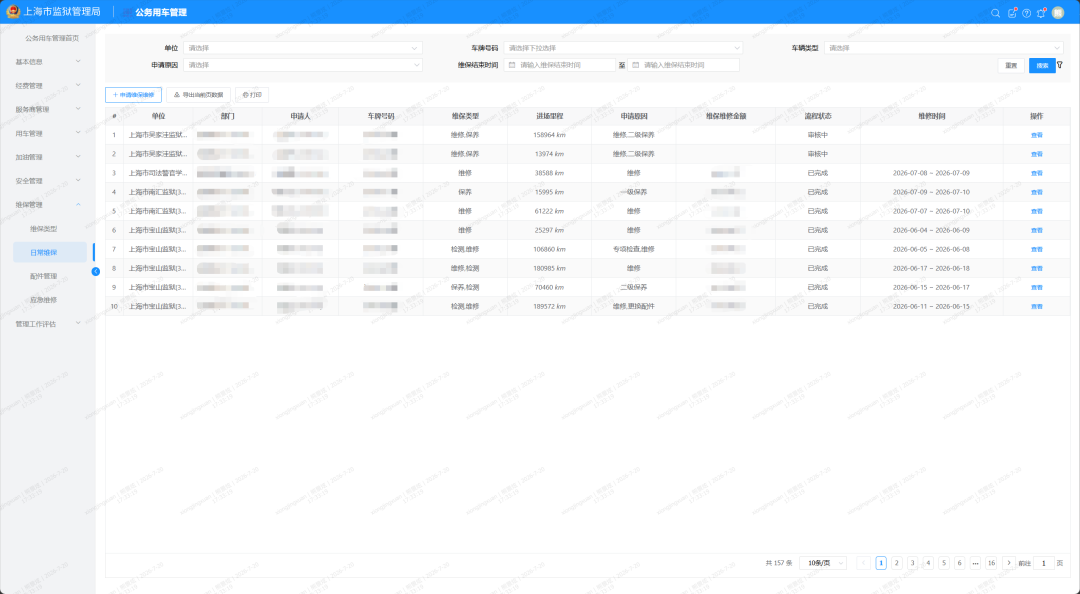
Task: Open the 车牌号码 dropdown
Action: (x=623, y=48)
